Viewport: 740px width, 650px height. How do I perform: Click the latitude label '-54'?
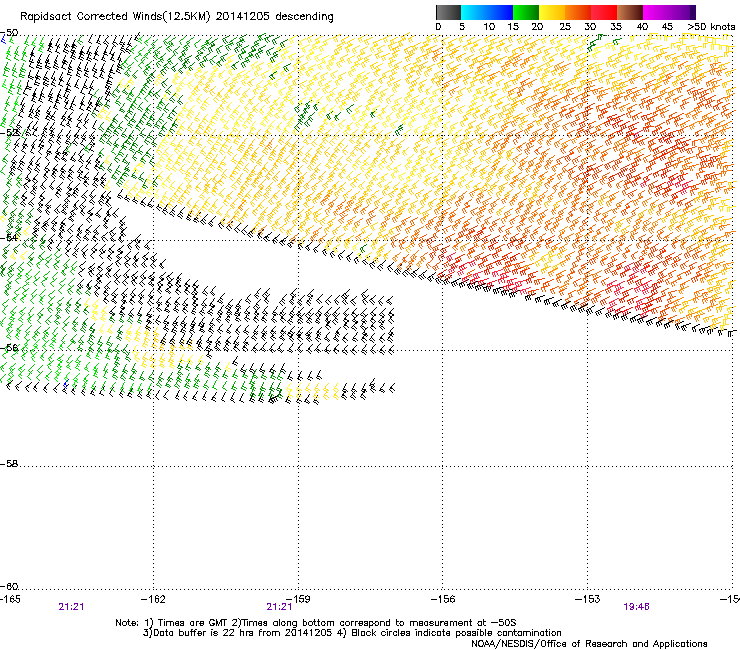point(9,237)
